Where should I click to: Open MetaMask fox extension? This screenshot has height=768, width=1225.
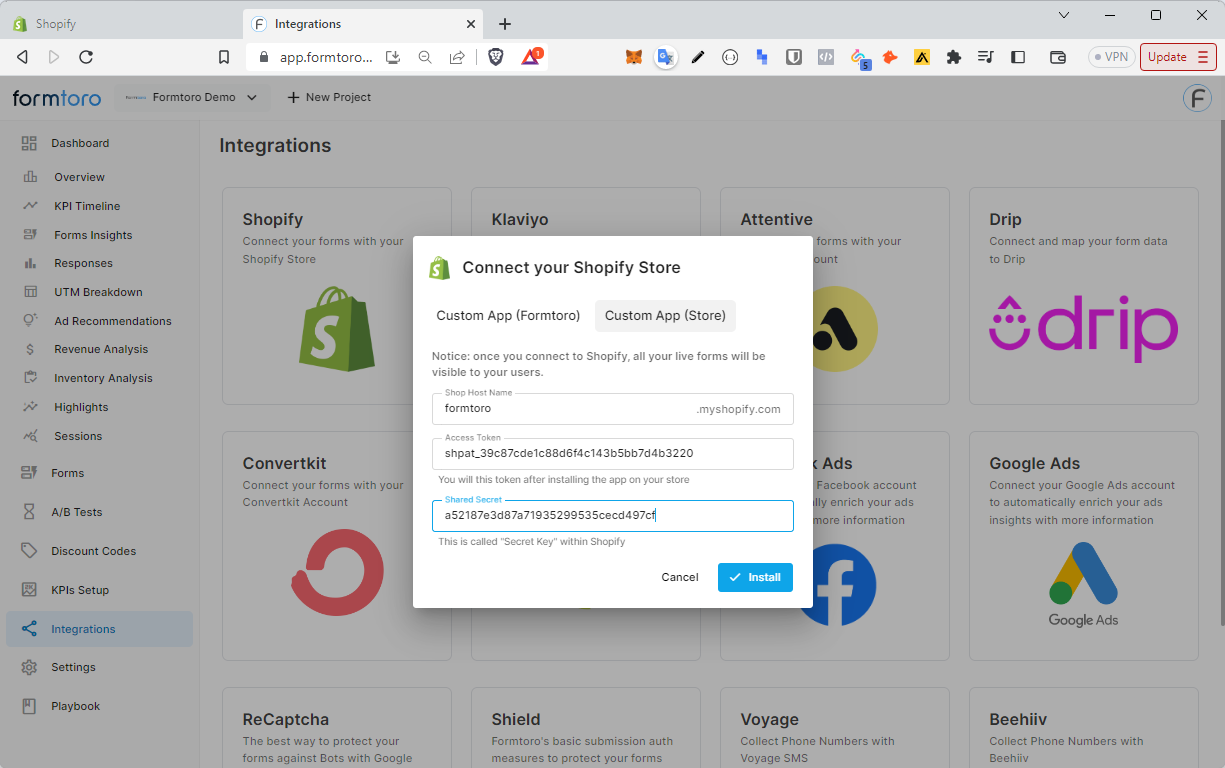(634, 57)
